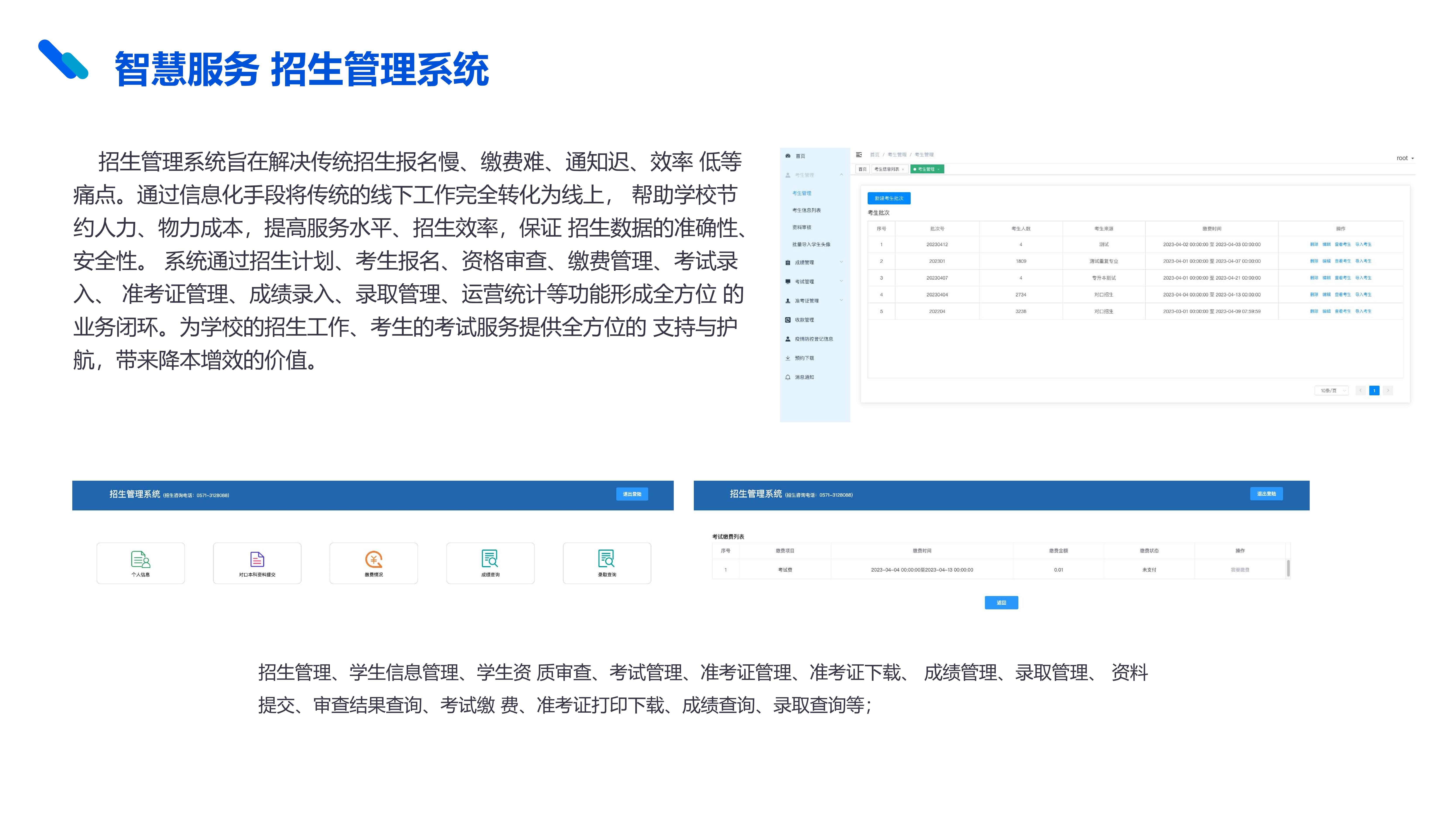The width and height of the screenshot is (1456, 819).
Task: Open the 缴费情况 yen icon card
Action: point(374,560)
